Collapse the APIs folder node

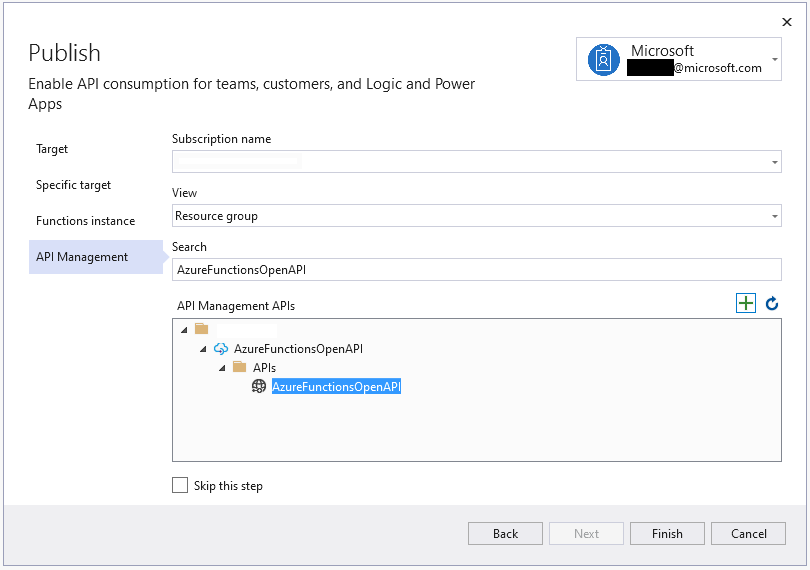coord(222,367)
